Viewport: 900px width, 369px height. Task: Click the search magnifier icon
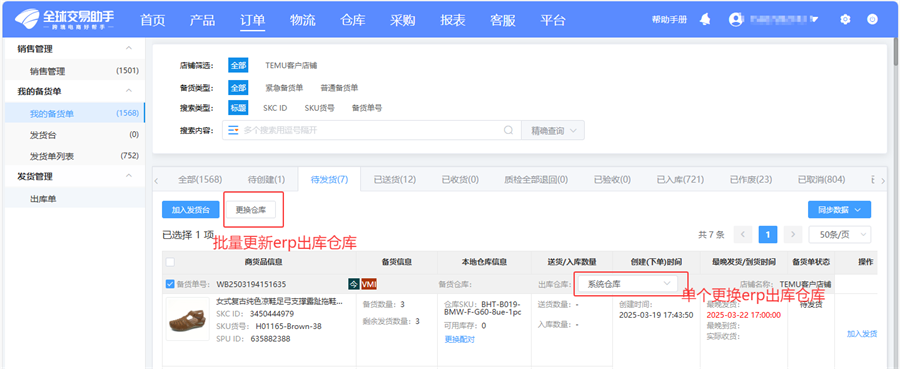click(508, 130)
